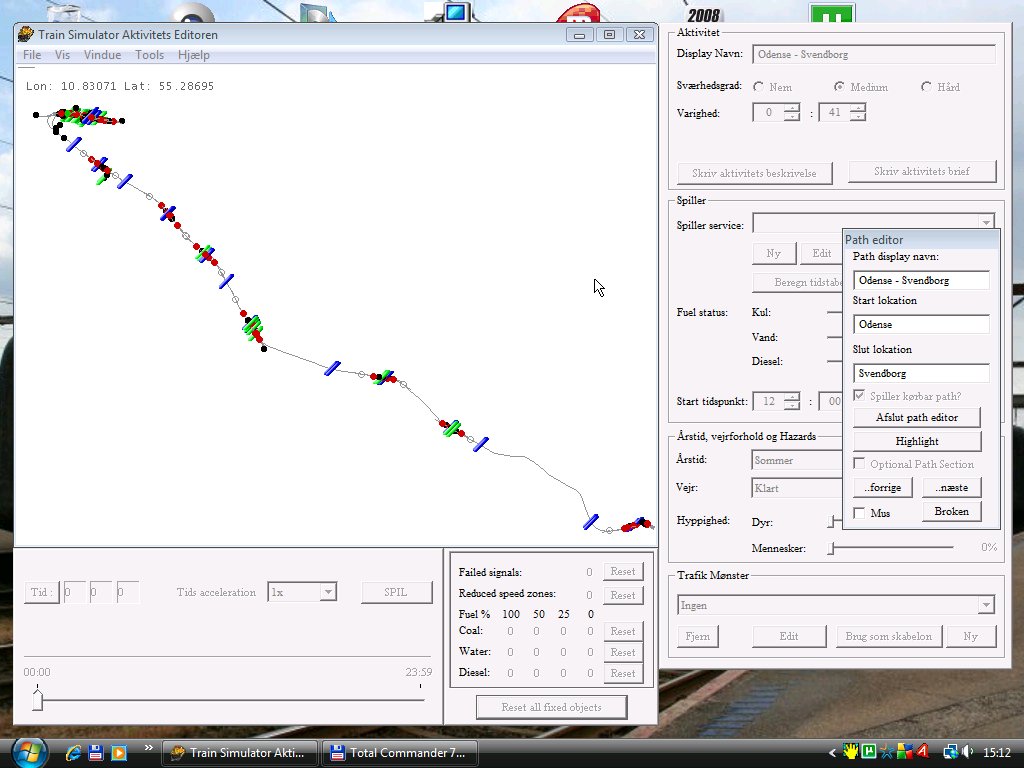
Task: Open the Vindue menu
Action: tap(102, 55)
